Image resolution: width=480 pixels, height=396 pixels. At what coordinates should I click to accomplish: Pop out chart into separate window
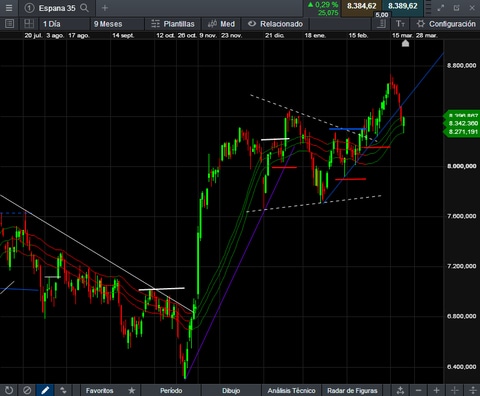457,8
